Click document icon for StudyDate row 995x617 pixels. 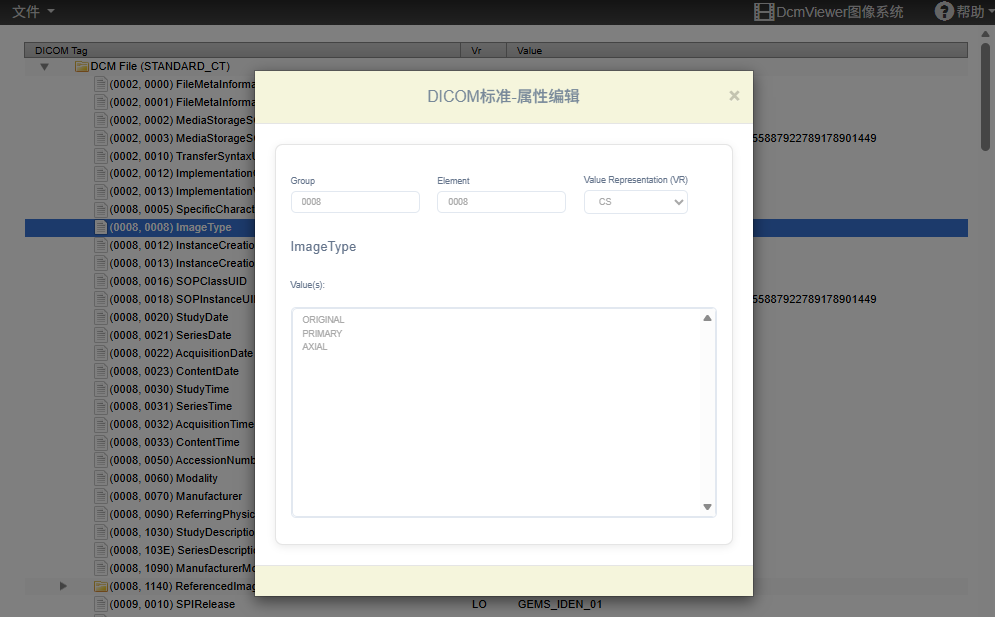tap(100, 317)
